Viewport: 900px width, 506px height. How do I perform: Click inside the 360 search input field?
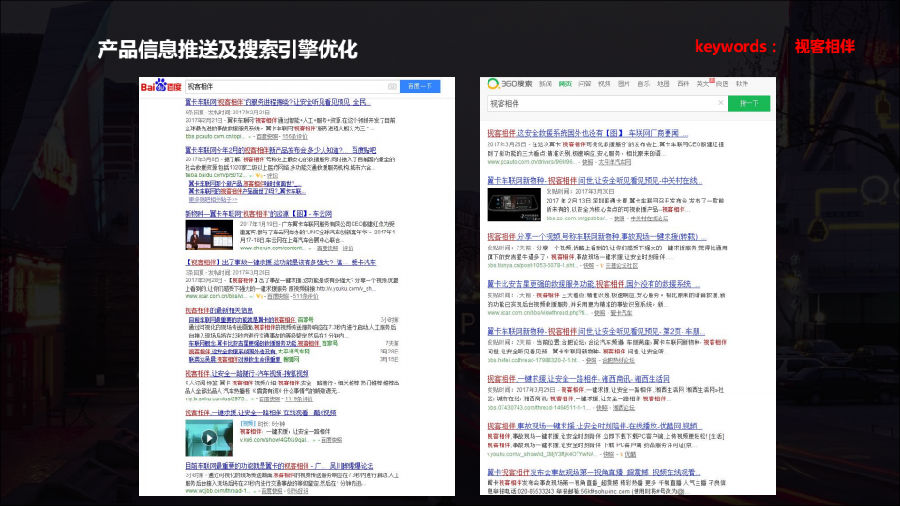600,103
